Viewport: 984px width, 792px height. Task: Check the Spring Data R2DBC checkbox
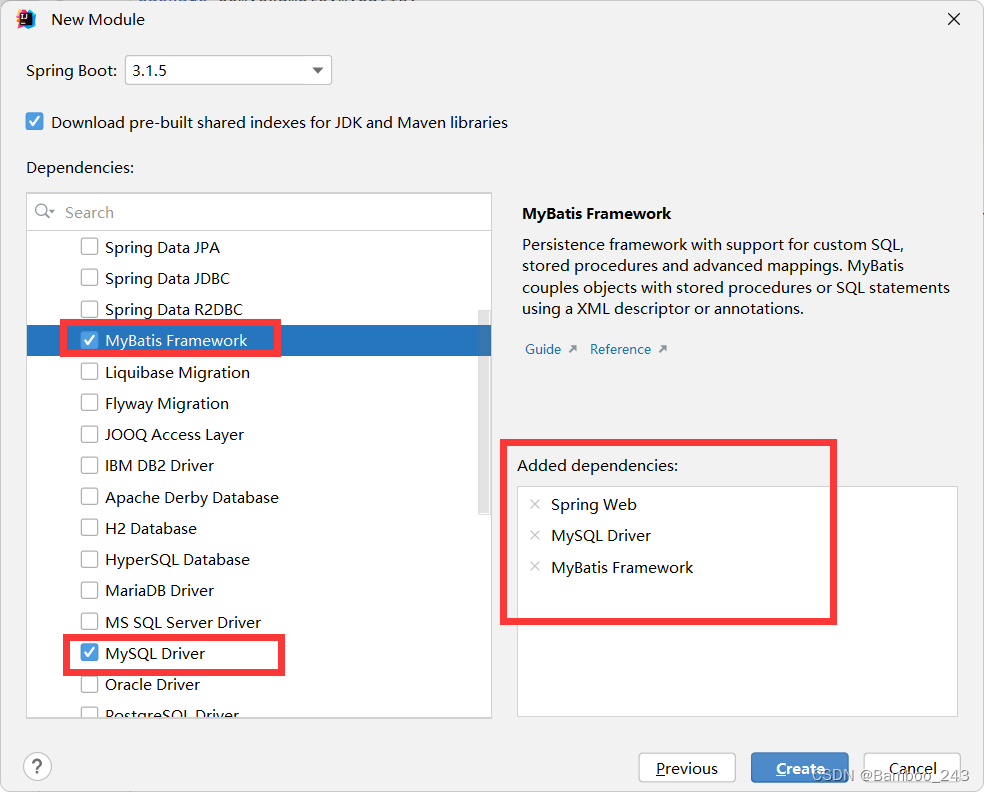(x=89, y=309)
